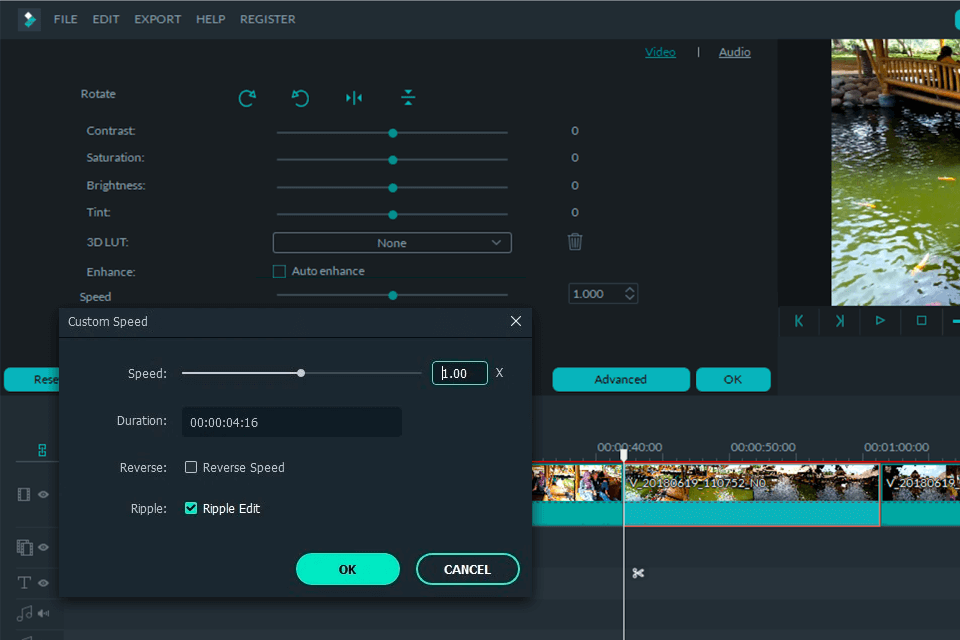The image size is (960, 640).
Task: Mute the music track speaker icon
Action: coord(43,613)
